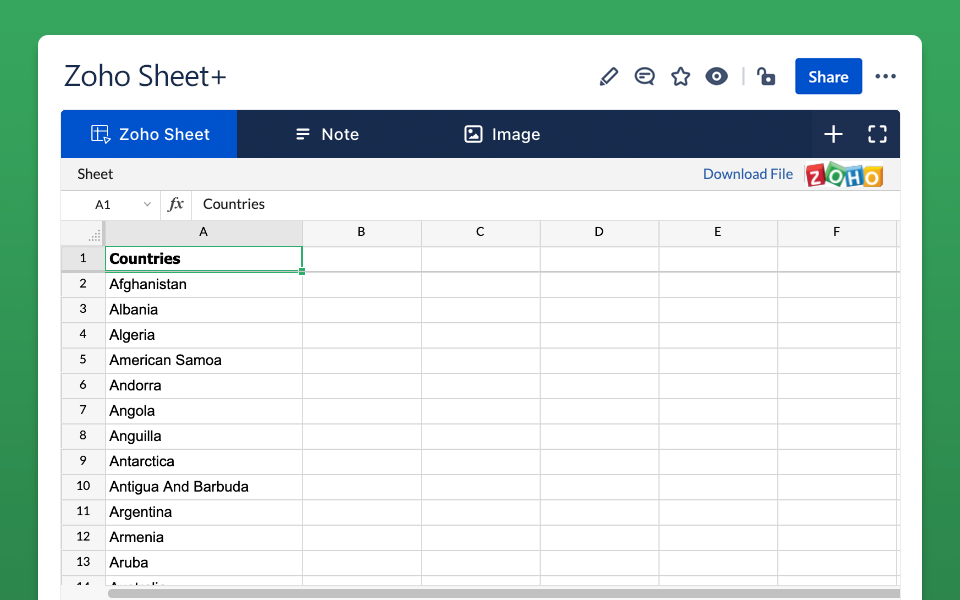Click the pencil edit icon
Viewport: 960px width, 600px height.
coord(609,77)
